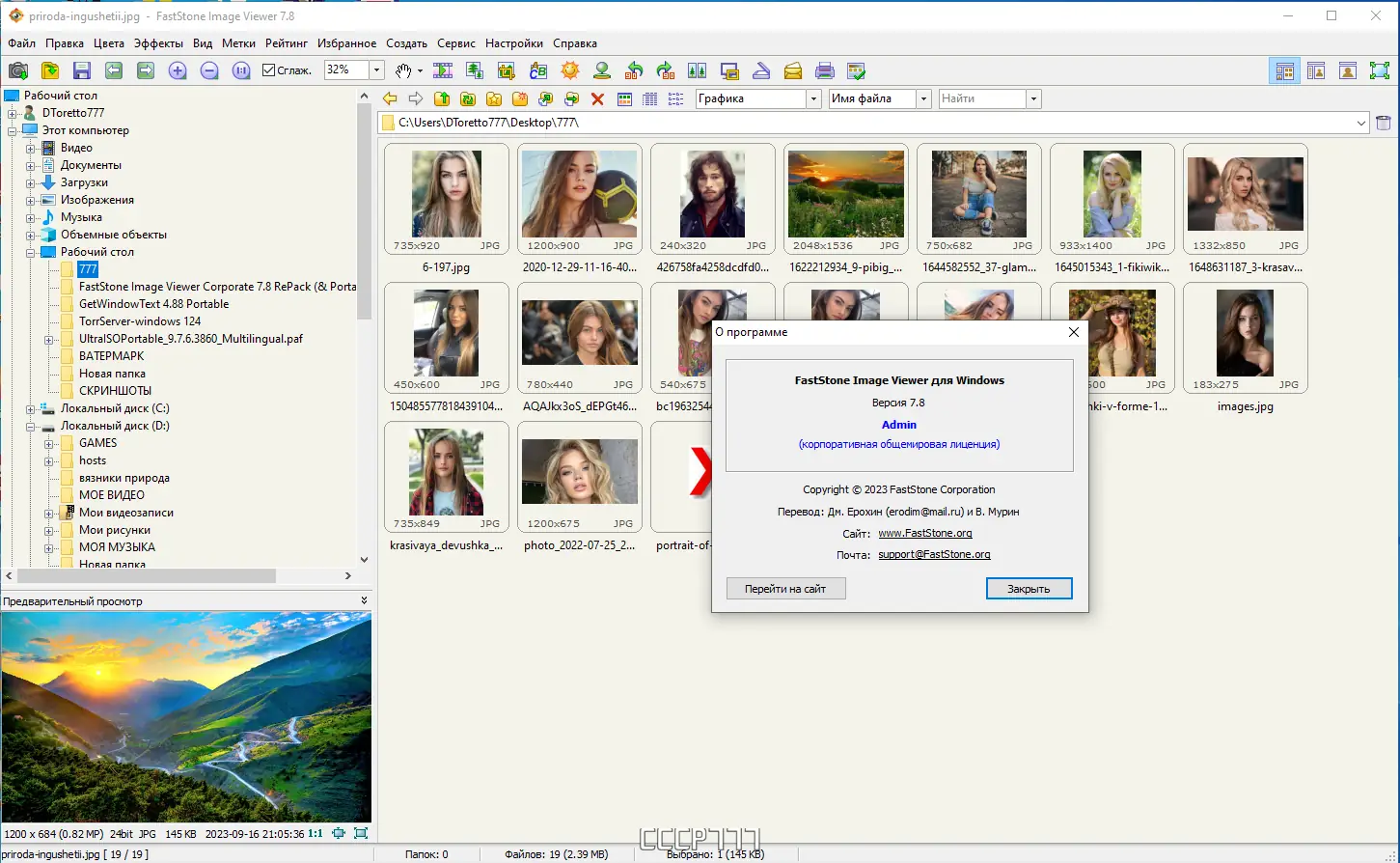Image resolution: width=1400 pixels, height=863 pixels.
Task: Click the www.FastStone.org link
Action: coord(924,534)
